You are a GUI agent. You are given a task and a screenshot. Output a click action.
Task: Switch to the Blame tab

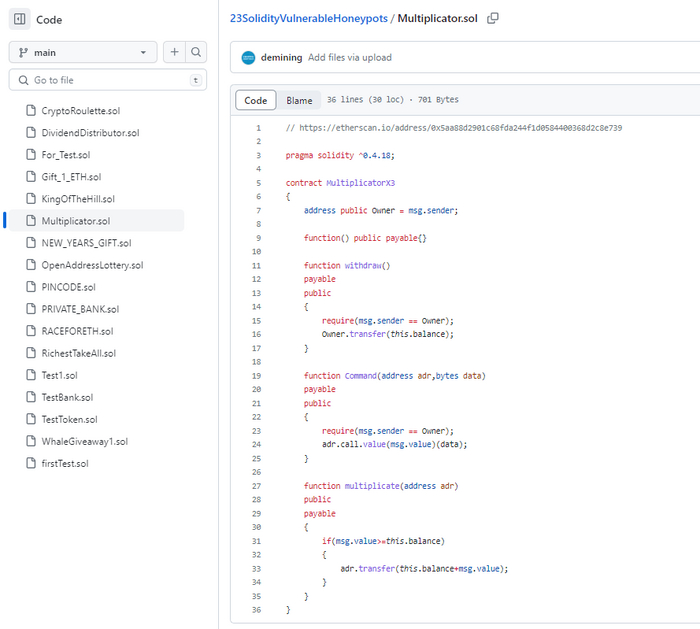(x=299, y=100)
